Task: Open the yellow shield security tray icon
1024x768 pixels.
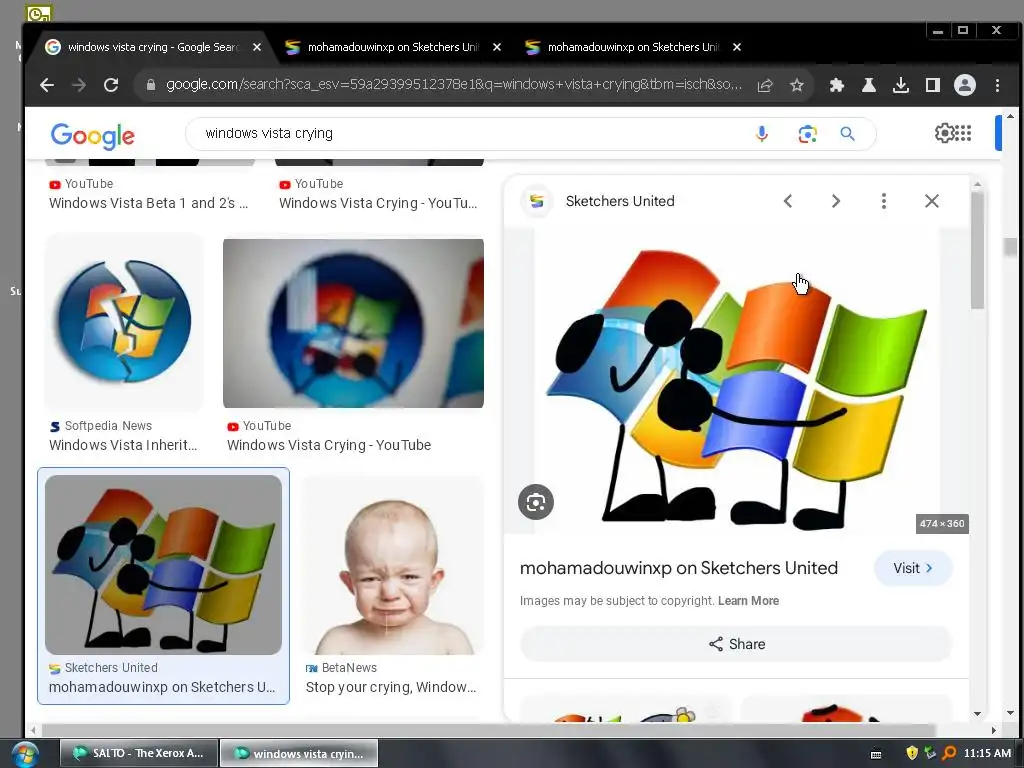Action: [x=912, y=753]
